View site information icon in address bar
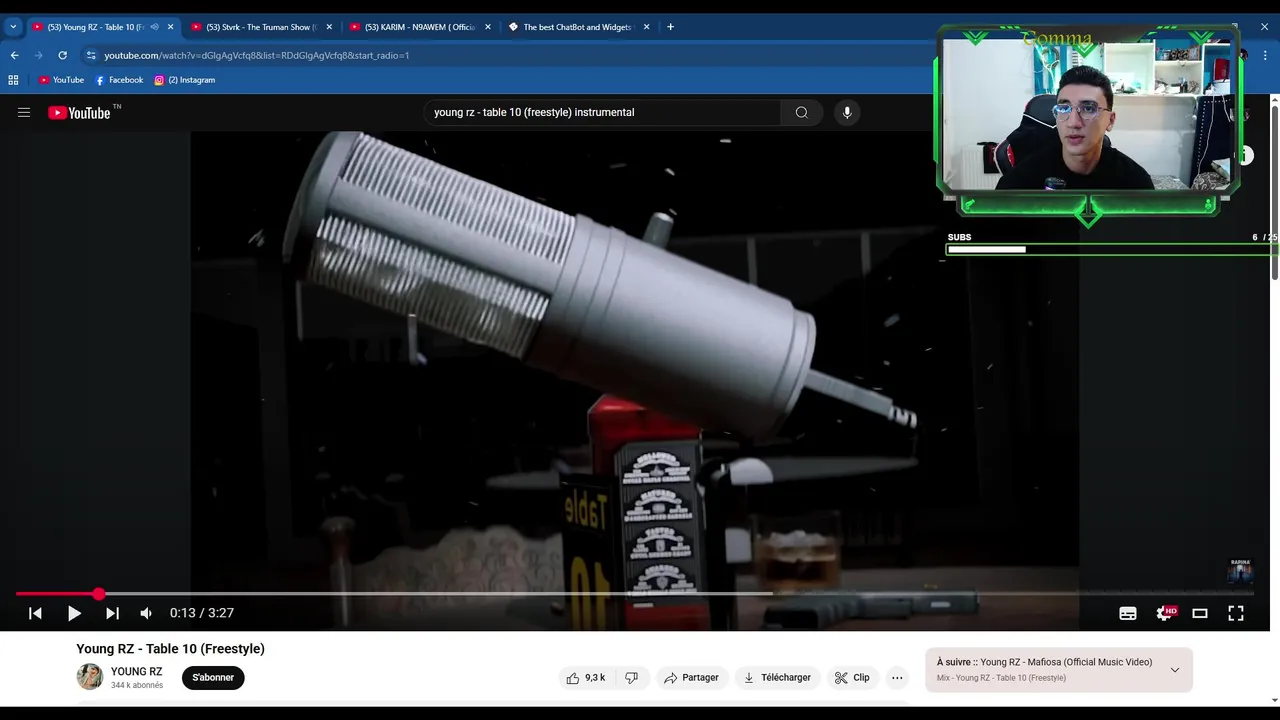The width and height of the screenshot is (1280, 720). click(91, 55)
